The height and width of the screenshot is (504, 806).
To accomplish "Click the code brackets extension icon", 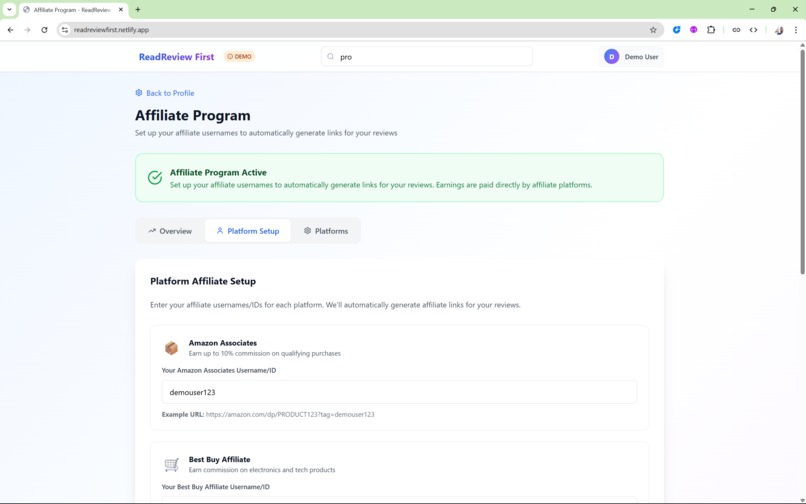I will coord(753,30).
